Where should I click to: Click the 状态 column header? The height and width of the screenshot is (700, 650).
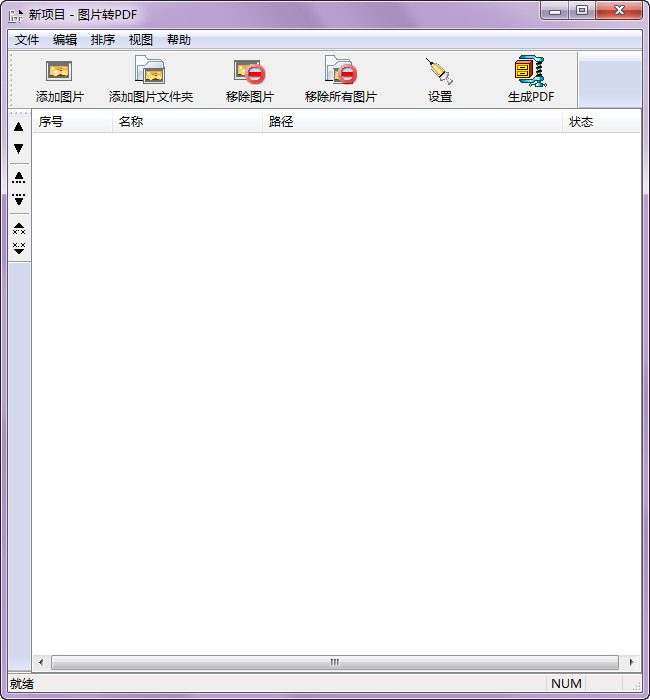click(601, 122)
